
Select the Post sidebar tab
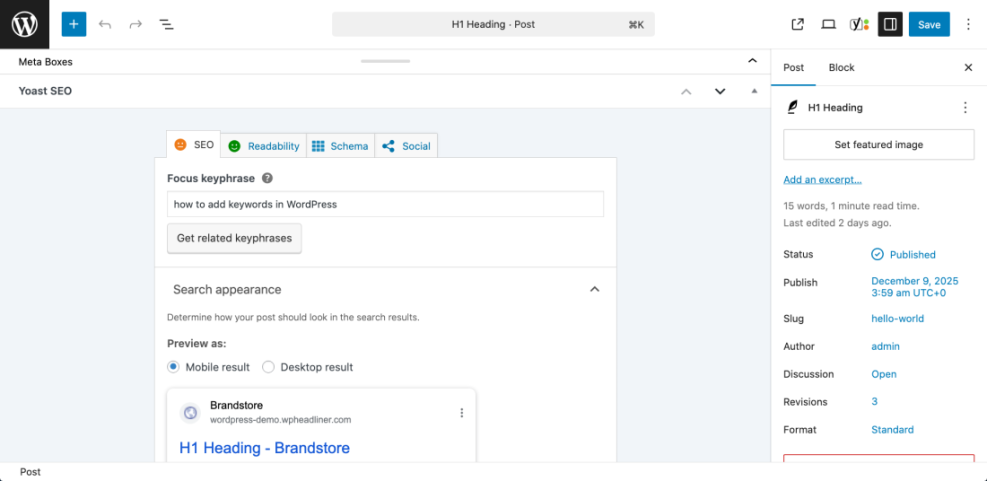(793, 67)
